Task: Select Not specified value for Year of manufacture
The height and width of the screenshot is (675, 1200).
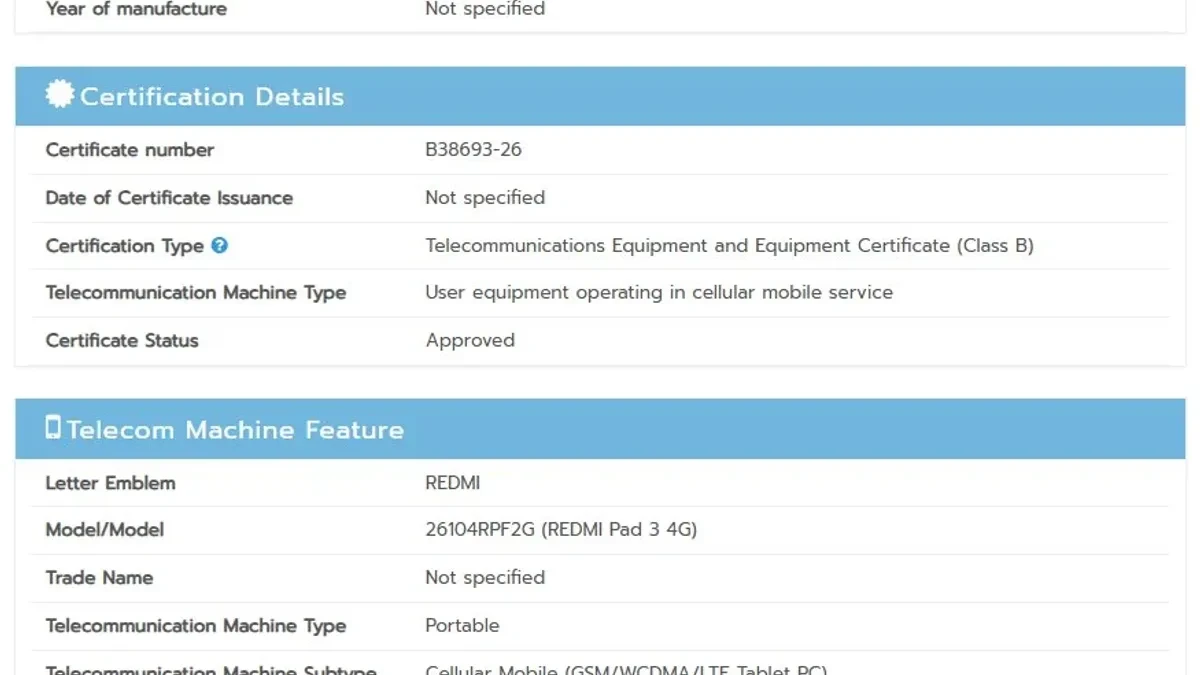Action: click(x=485, y=9)
